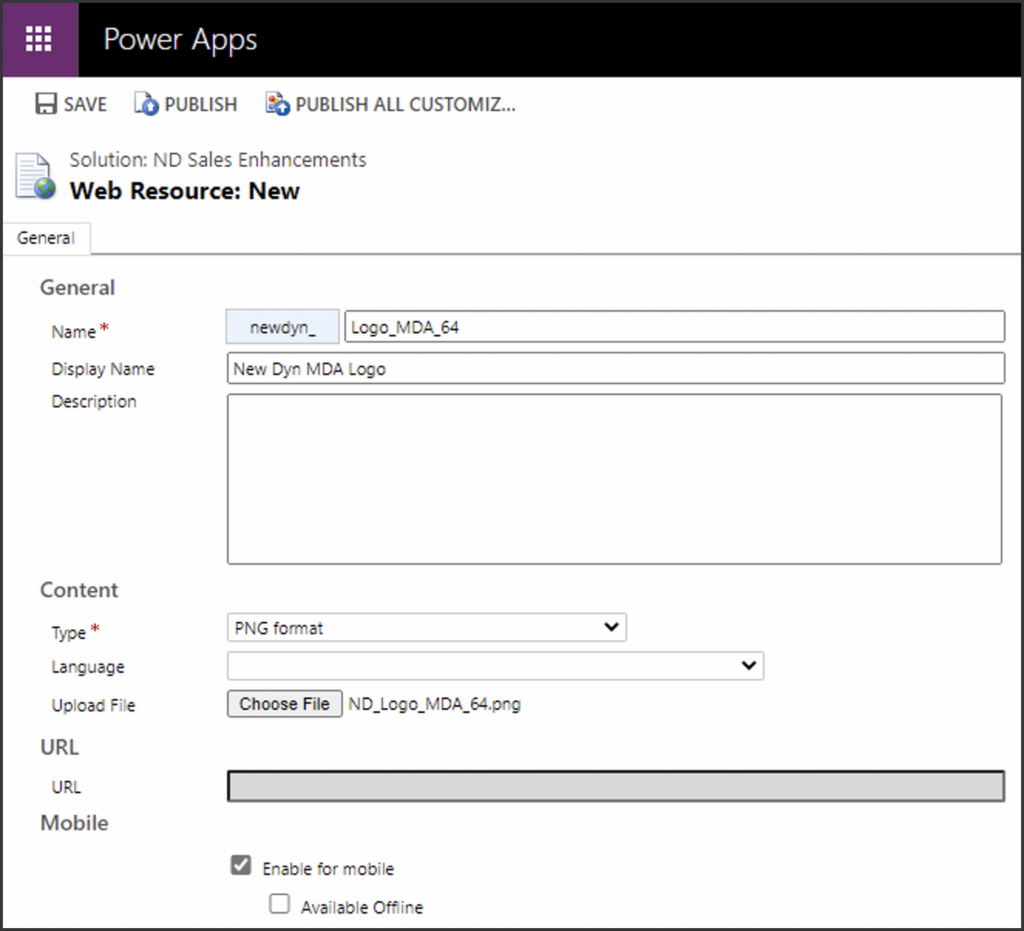Click the Web Resource: New heading
The height and width of the screenshot is (931, 1024).
point(185,191)
